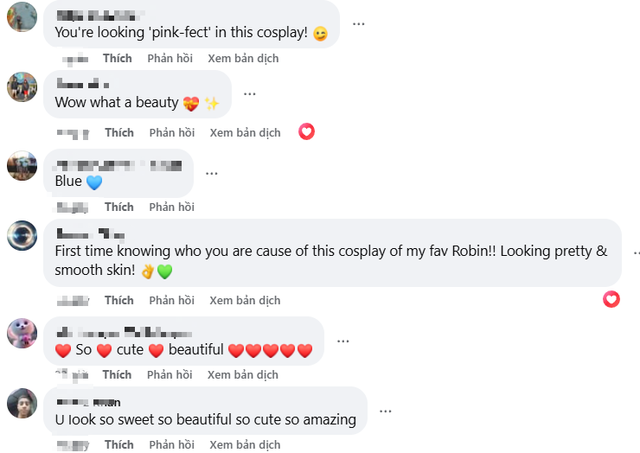The height and width of the screenshot is (453, 640).
Task: Click Xem bản dịch under the 'pink-fect' comment
Action: coord(243,59)
